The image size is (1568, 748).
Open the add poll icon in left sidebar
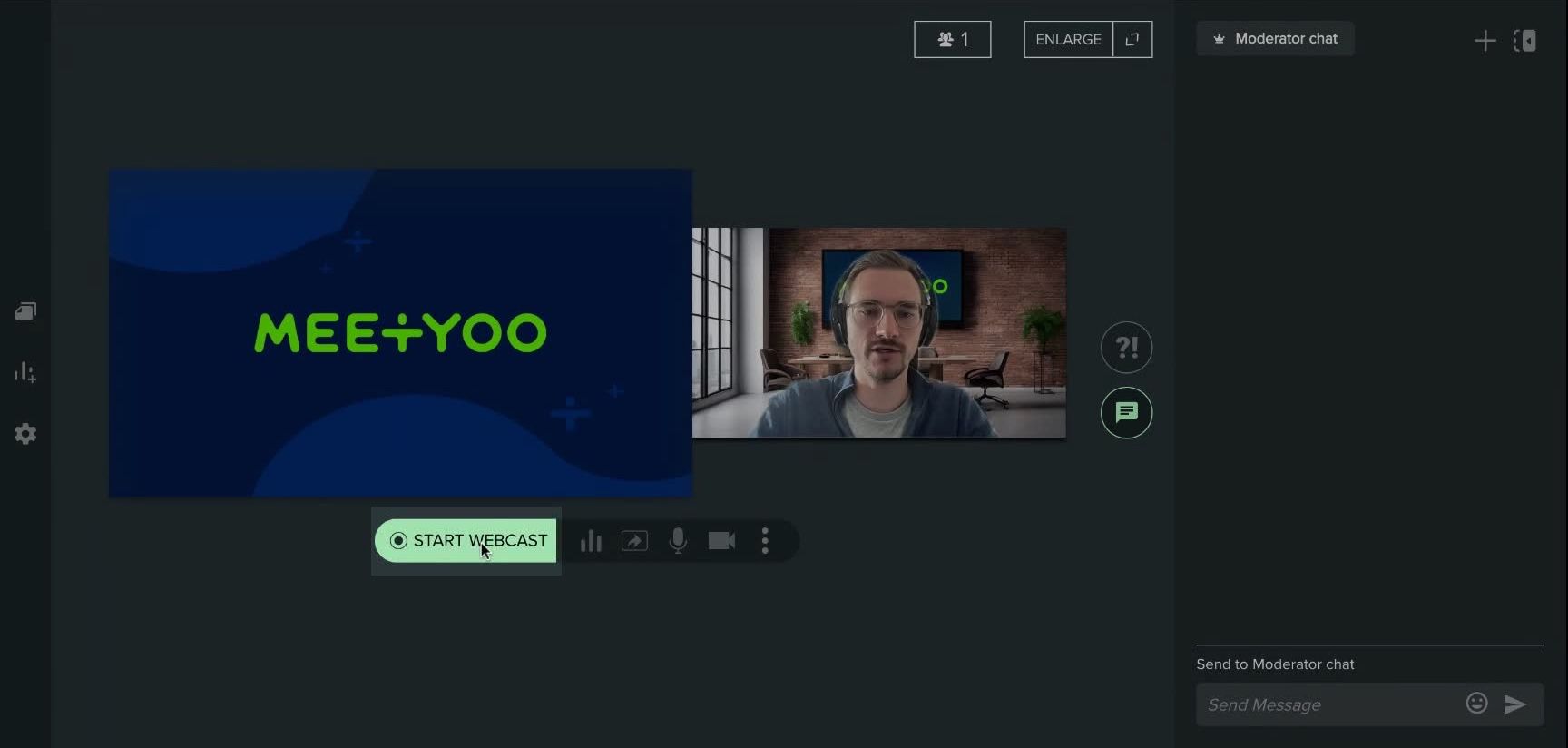pos(25,372)
